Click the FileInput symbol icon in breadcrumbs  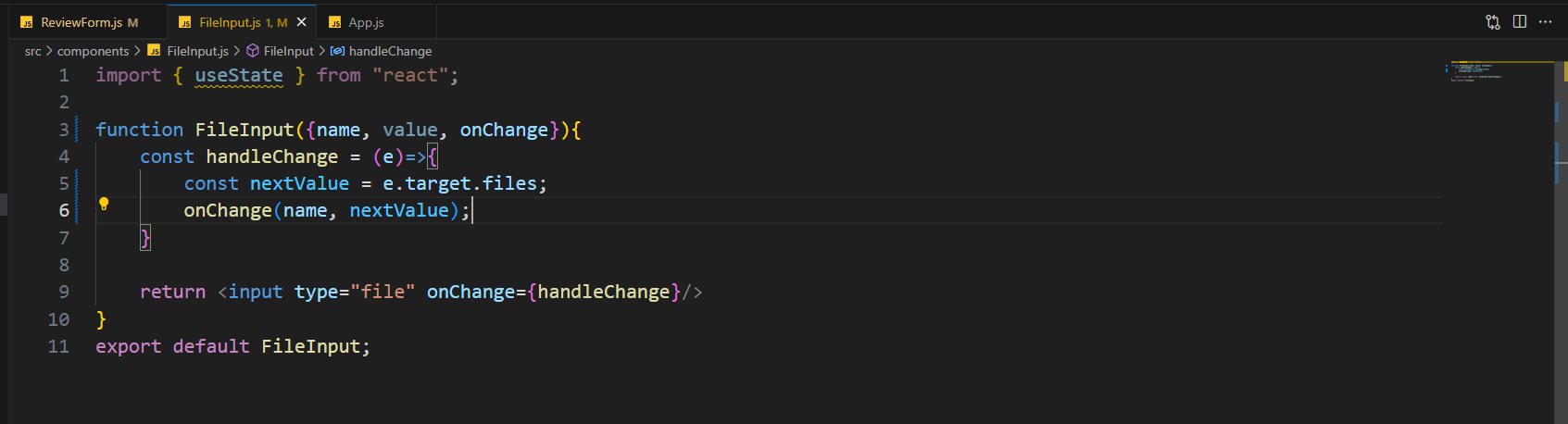(x=252, y=51)
